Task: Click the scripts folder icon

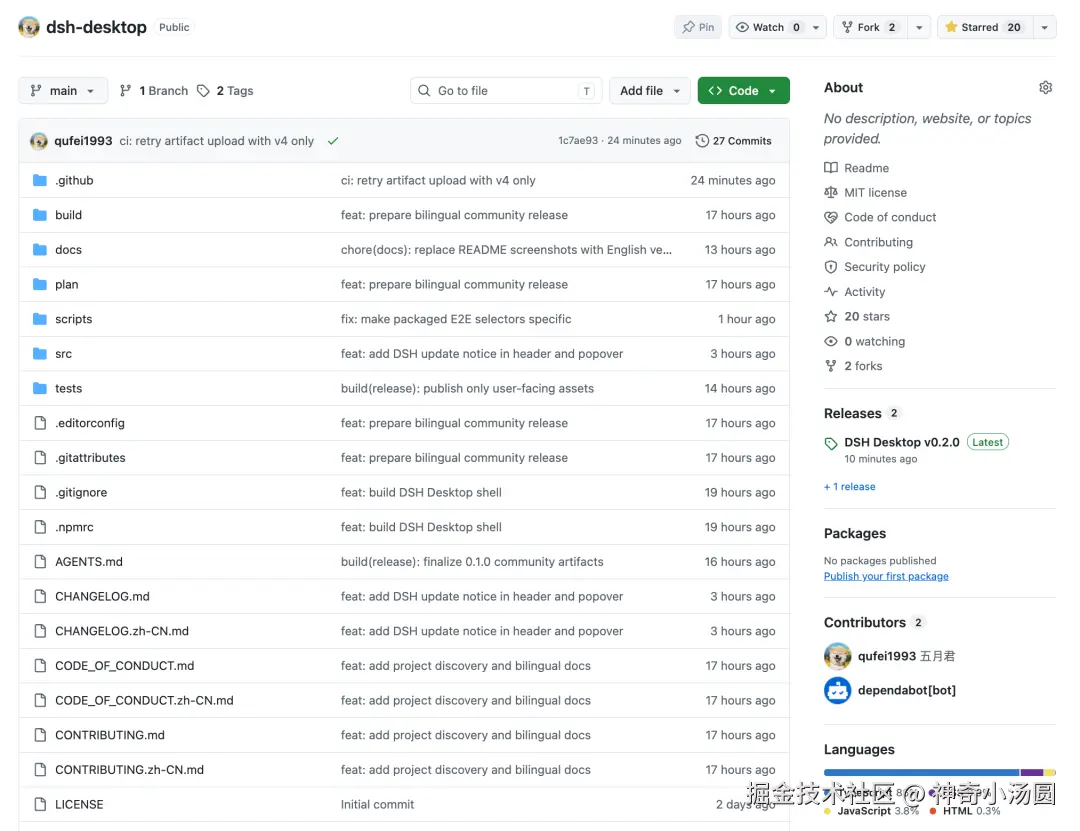Action: pos(40,319)
